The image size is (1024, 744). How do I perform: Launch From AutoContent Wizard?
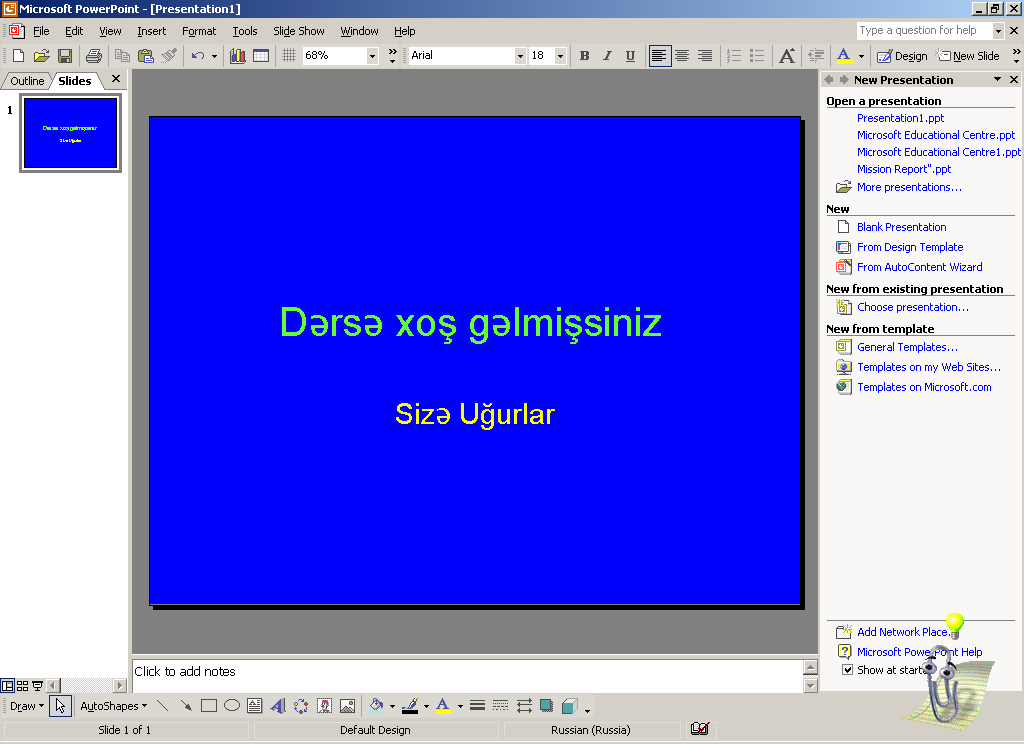(920, 267)
